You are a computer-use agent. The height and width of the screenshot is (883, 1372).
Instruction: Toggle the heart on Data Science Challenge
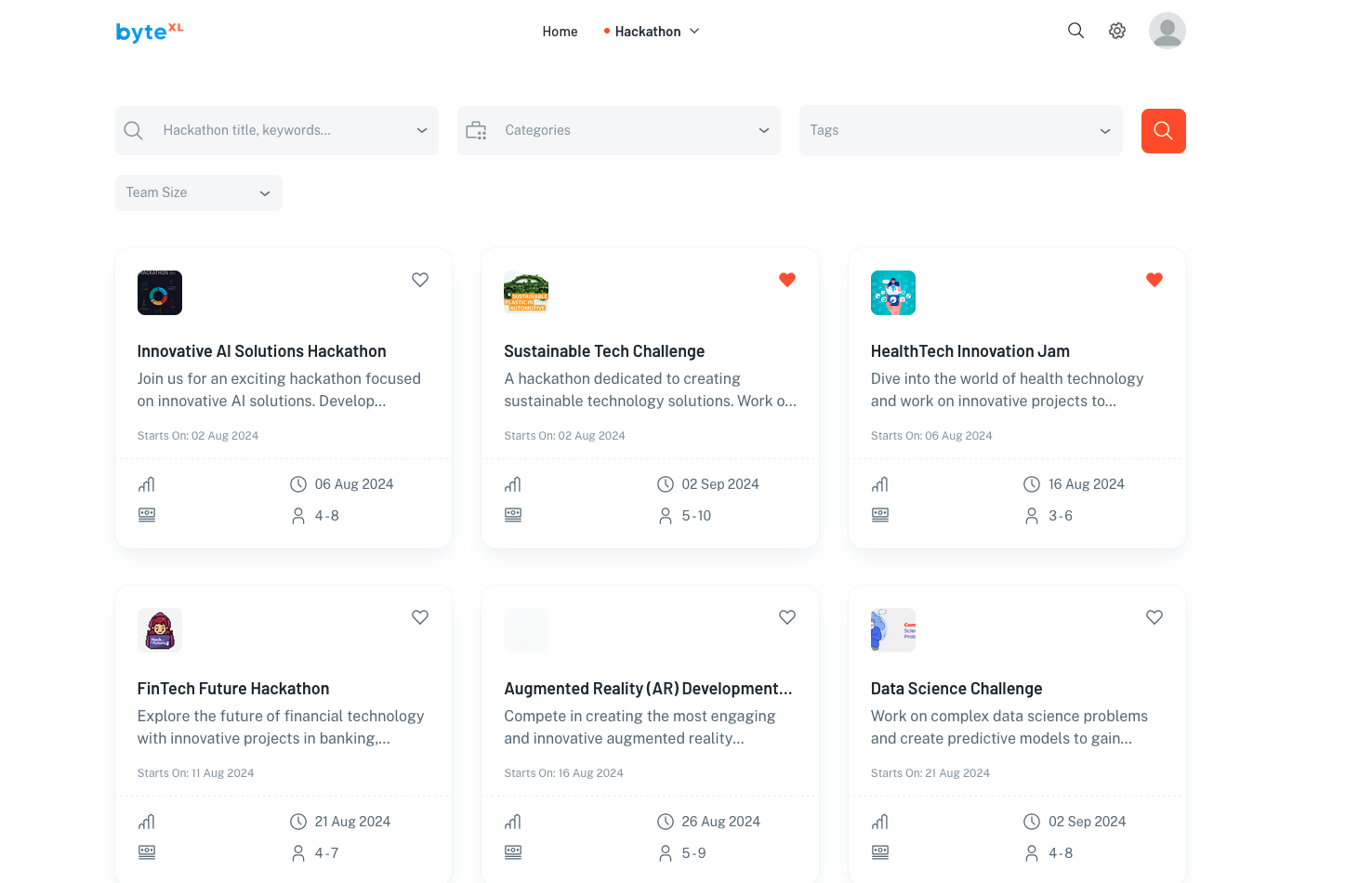[x=1154, y=617]
